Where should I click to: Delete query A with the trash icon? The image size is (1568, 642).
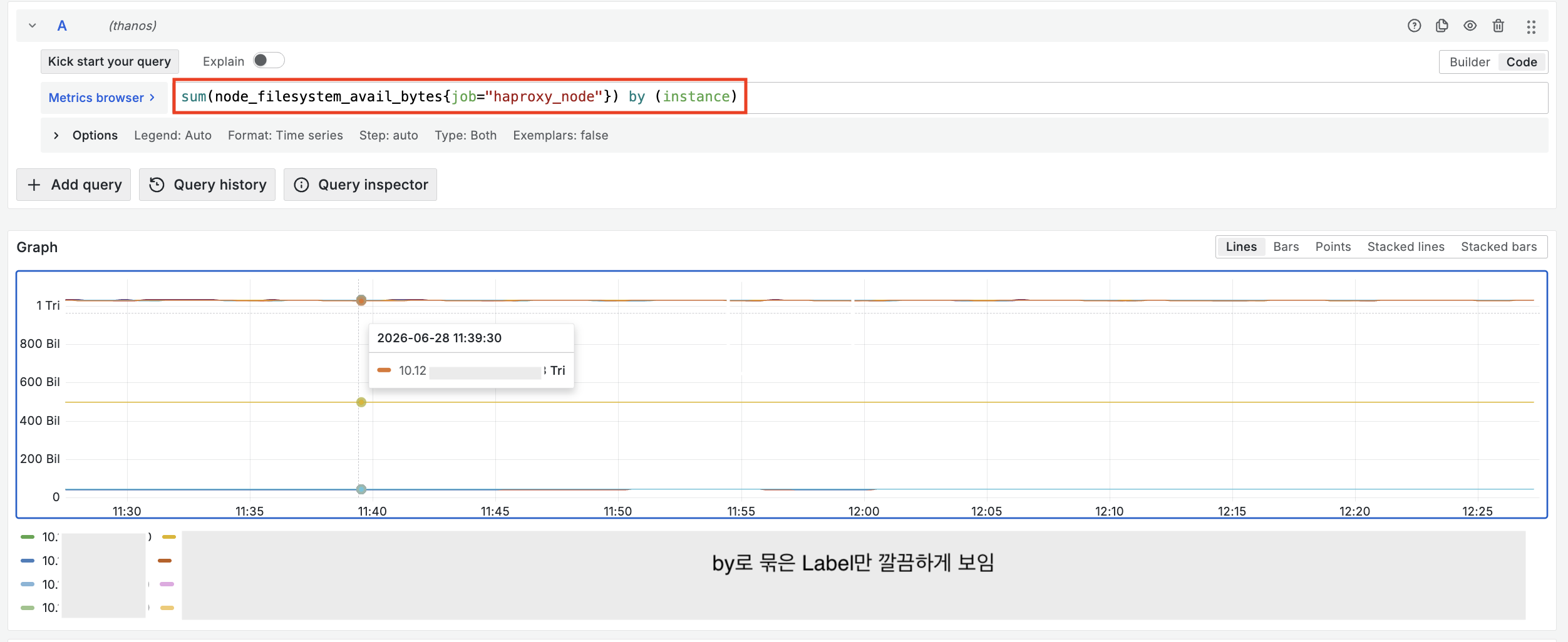[1498, 26]
